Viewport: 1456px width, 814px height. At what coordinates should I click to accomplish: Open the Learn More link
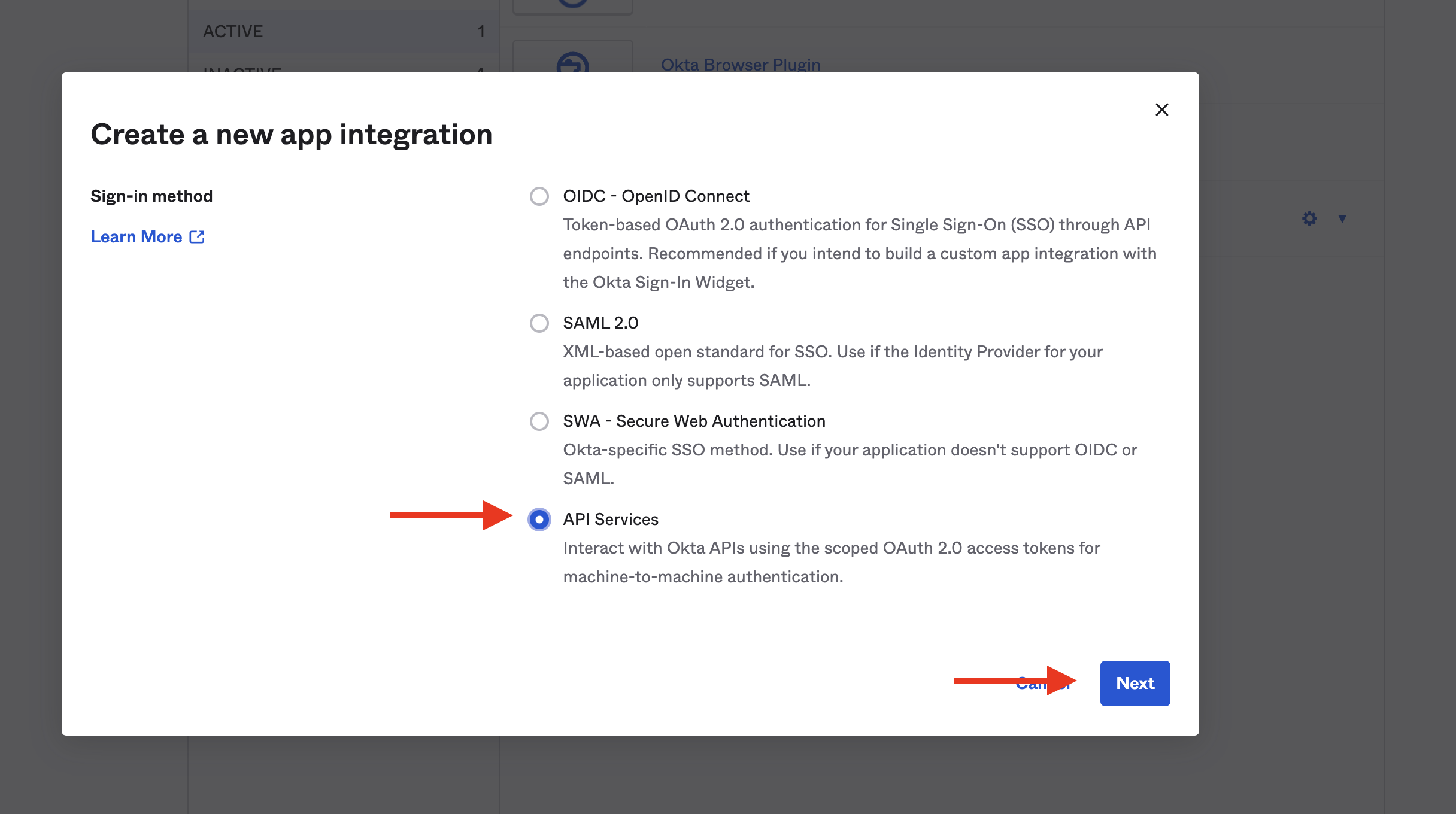point(136,237)
